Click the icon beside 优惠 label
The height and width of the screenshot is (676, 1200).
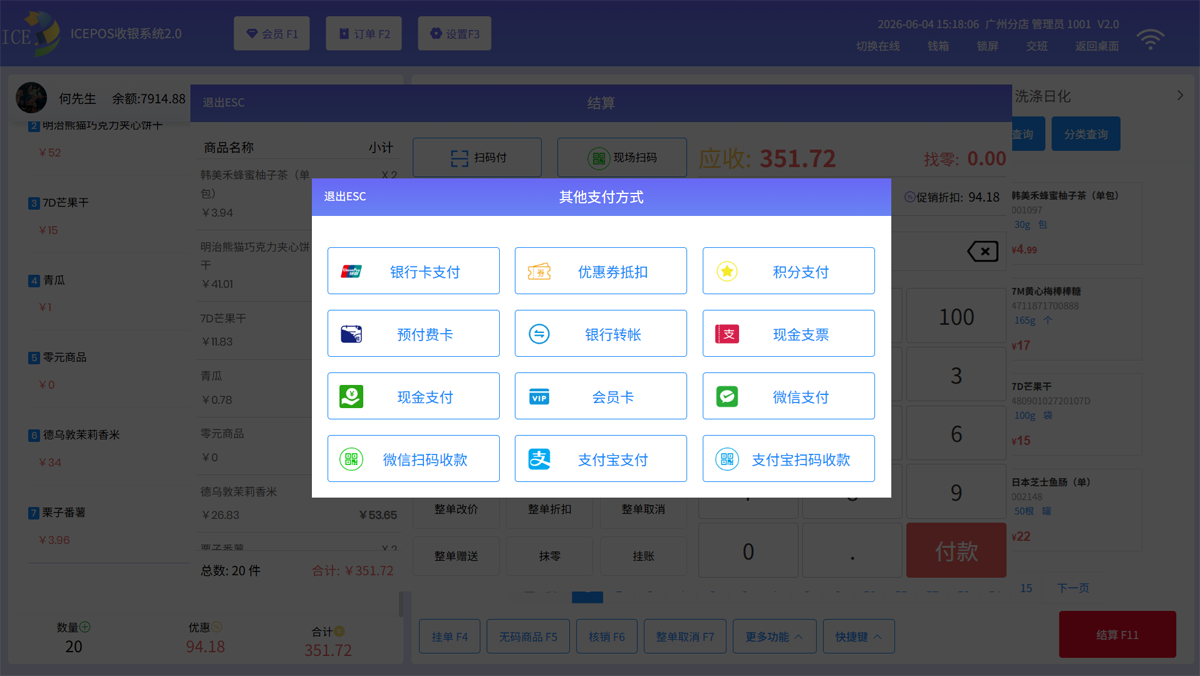point(217,627)
